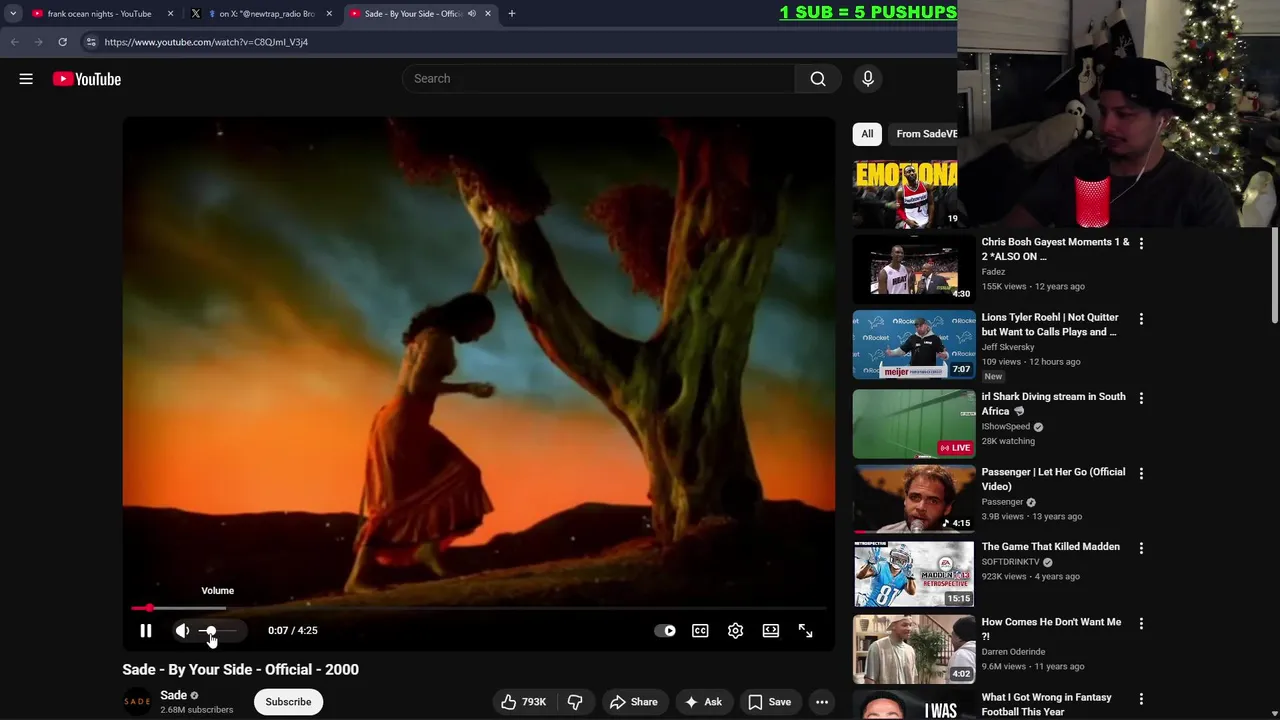Start voice search with the microphone
The width and height of the screenshot is (1280, 720).
click(868, 79)
